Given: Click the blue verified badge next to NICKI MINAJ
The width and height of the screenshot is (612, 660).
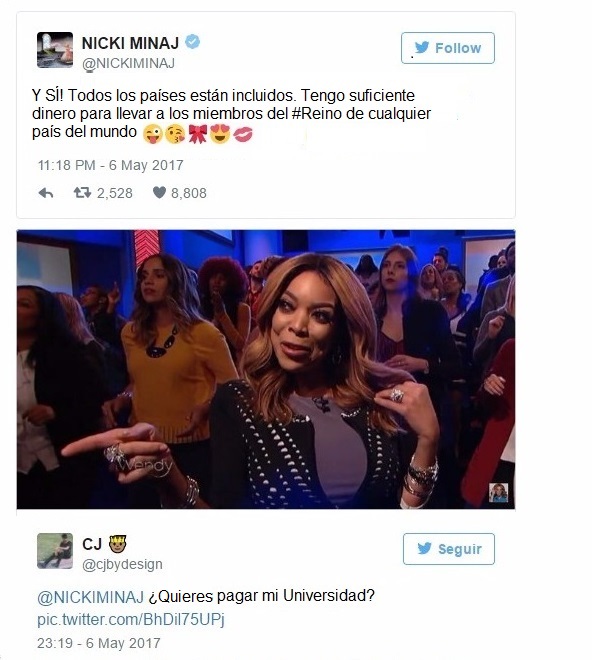Looking at the screenshot, I should point(193,42).
